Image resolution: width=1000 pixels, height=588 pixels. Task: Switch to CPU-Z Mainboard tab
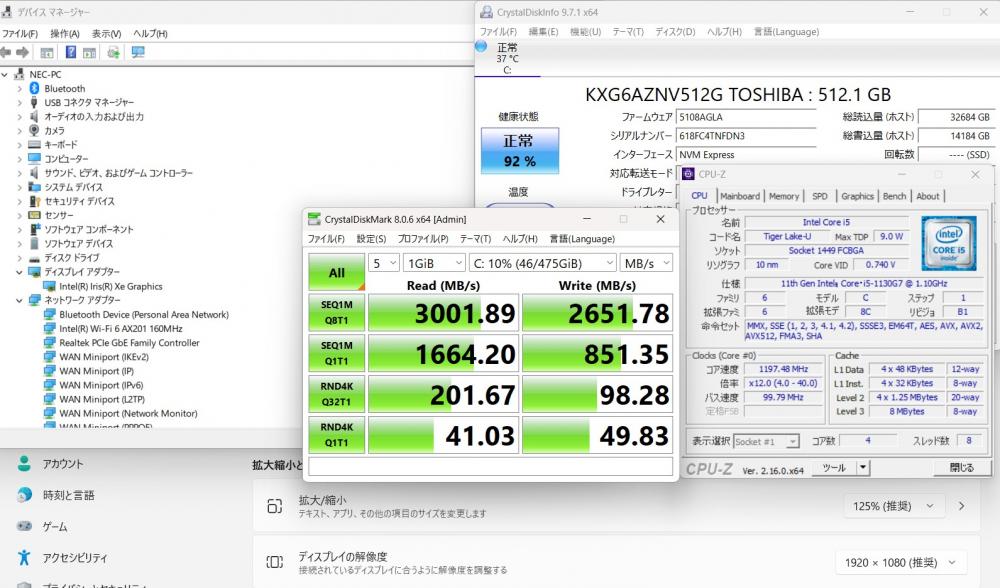pyautogui.click(x=740, y=196)
